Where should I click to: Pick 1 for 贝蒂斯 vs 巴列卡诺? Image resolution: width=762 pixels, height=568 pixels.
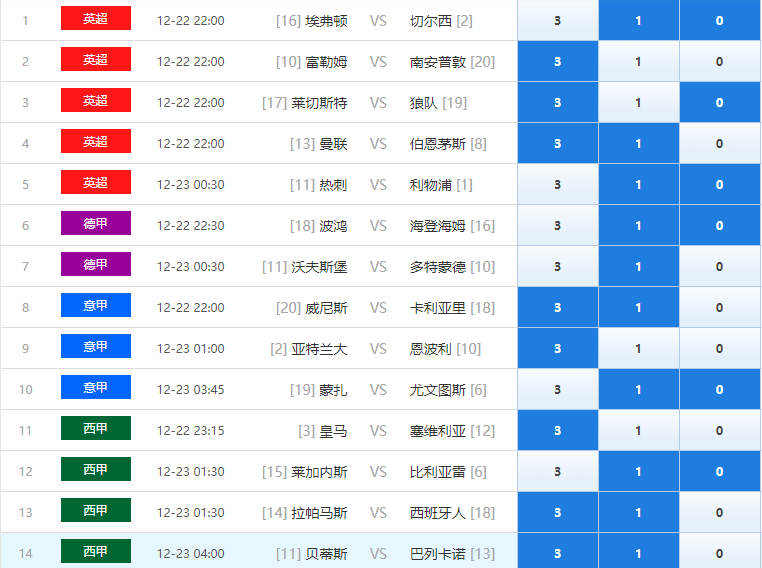pyautogui.click(x=639, y=553)
